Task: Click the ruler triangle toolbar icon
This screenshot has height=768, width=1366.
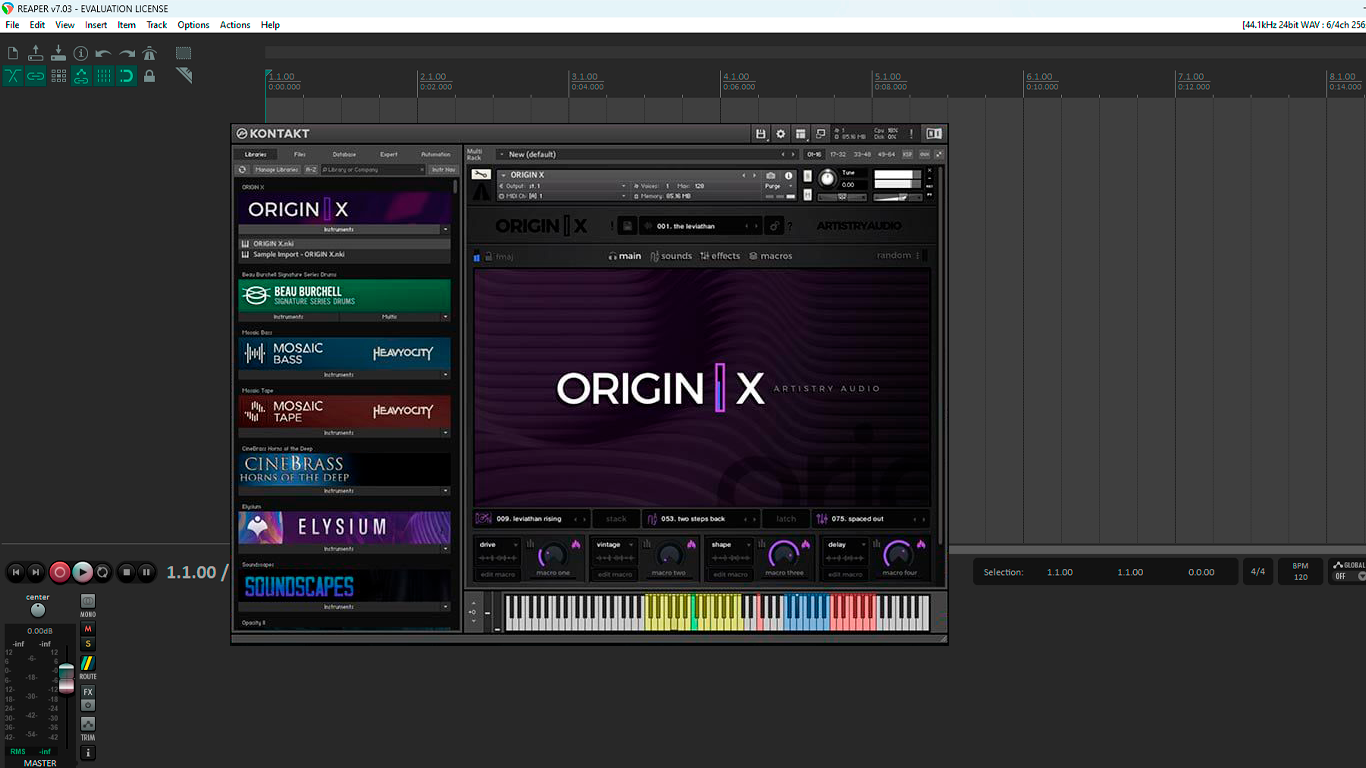Action: point(184,76)
